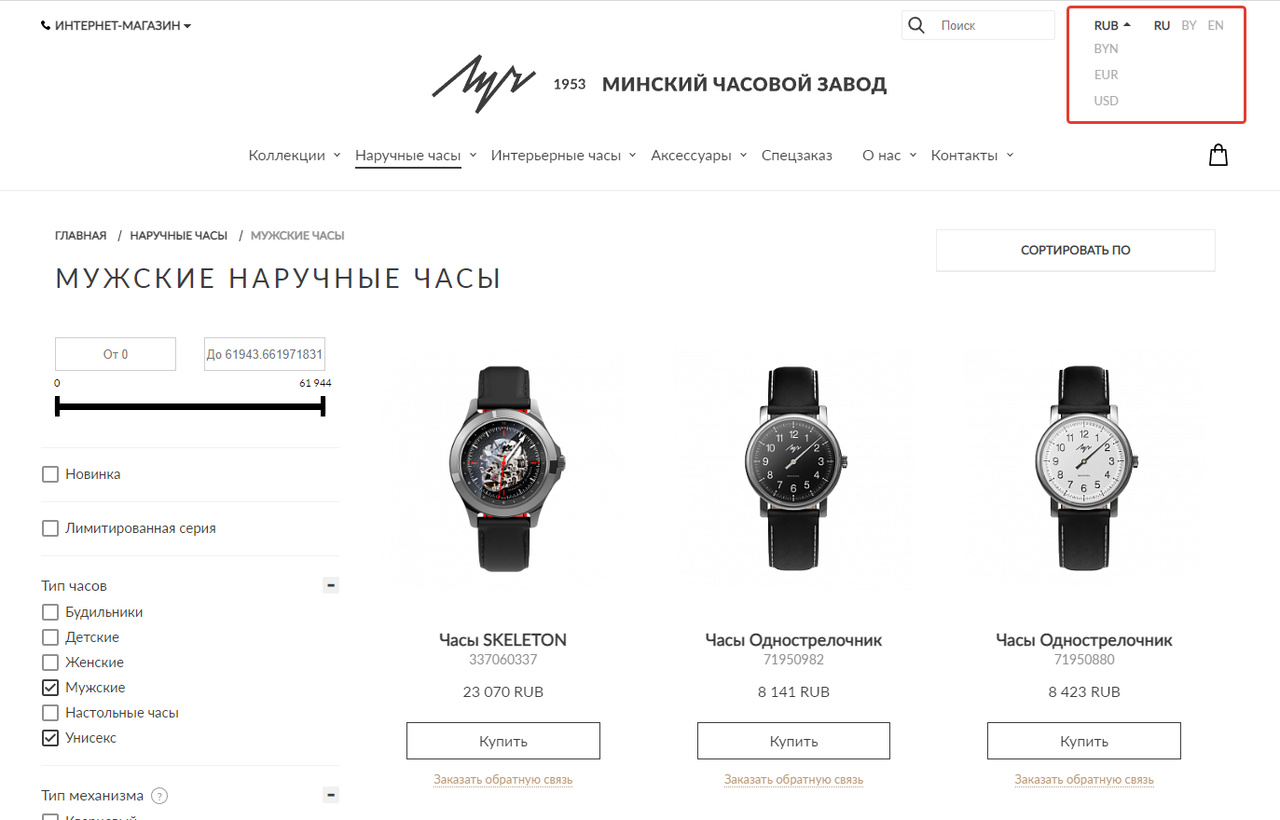Open the Спецзаказ menu item

click(x=797, y=155)
